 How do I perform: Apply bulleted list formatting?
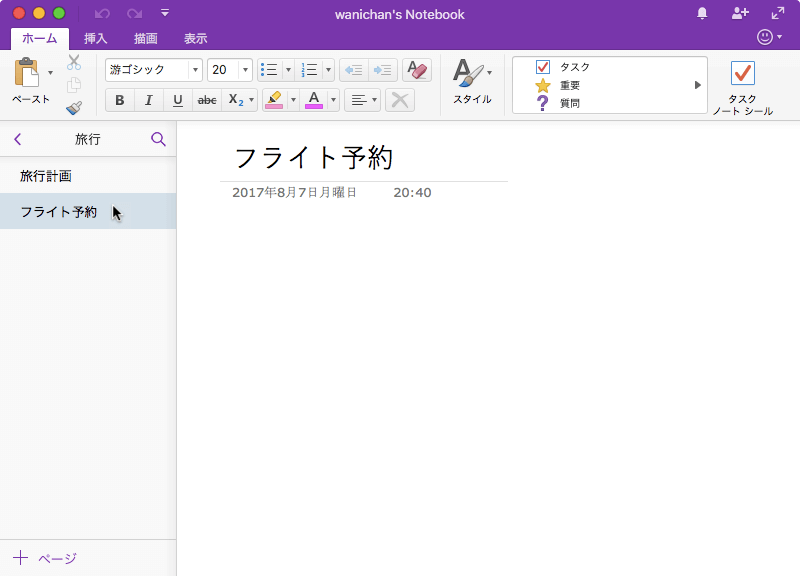[269, 70]
